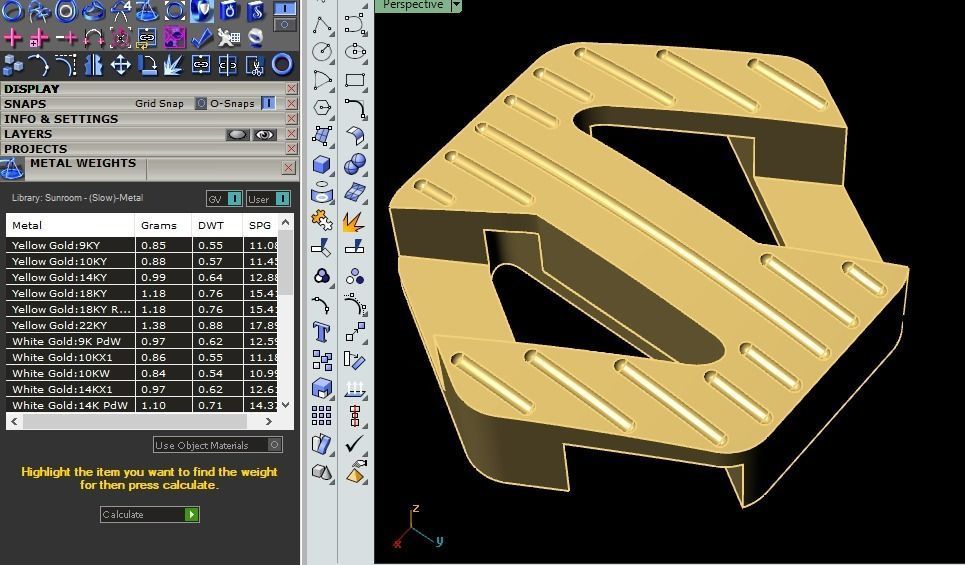Click the table scroll-left arrow
The image size is (965, 565).
14,422
